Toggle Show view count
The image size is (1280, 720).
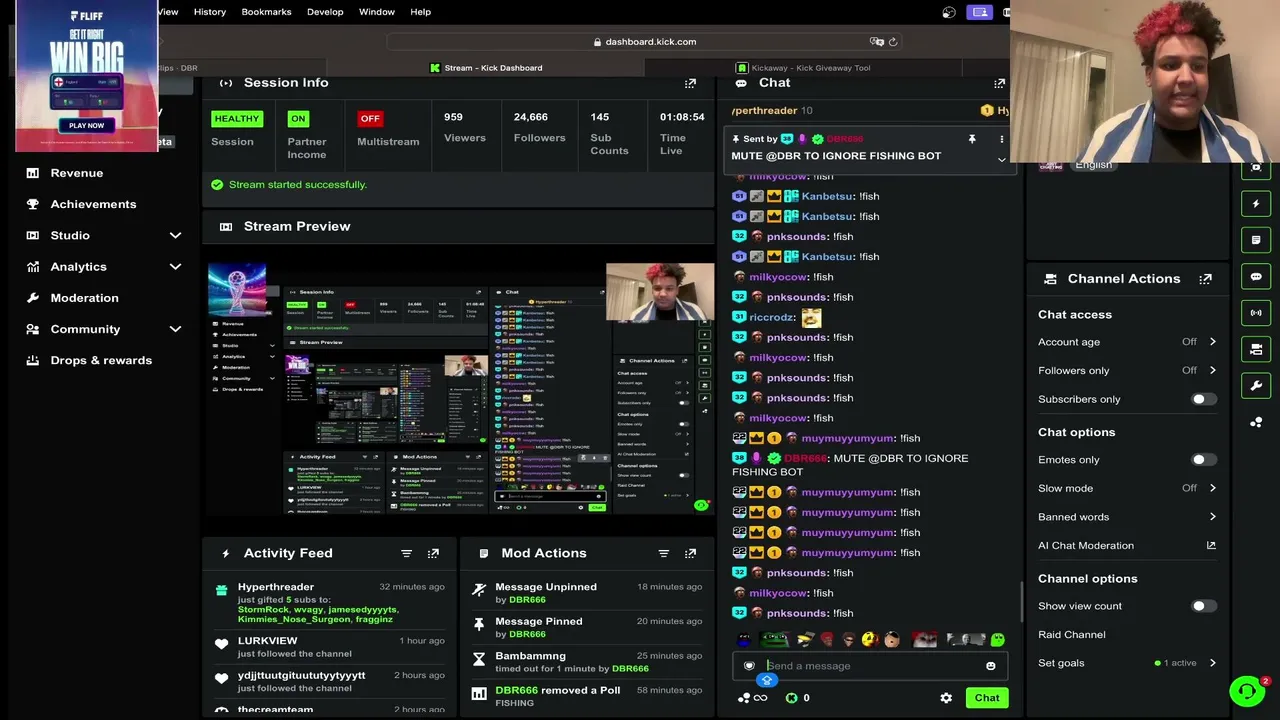click(x=1204, y=606)
